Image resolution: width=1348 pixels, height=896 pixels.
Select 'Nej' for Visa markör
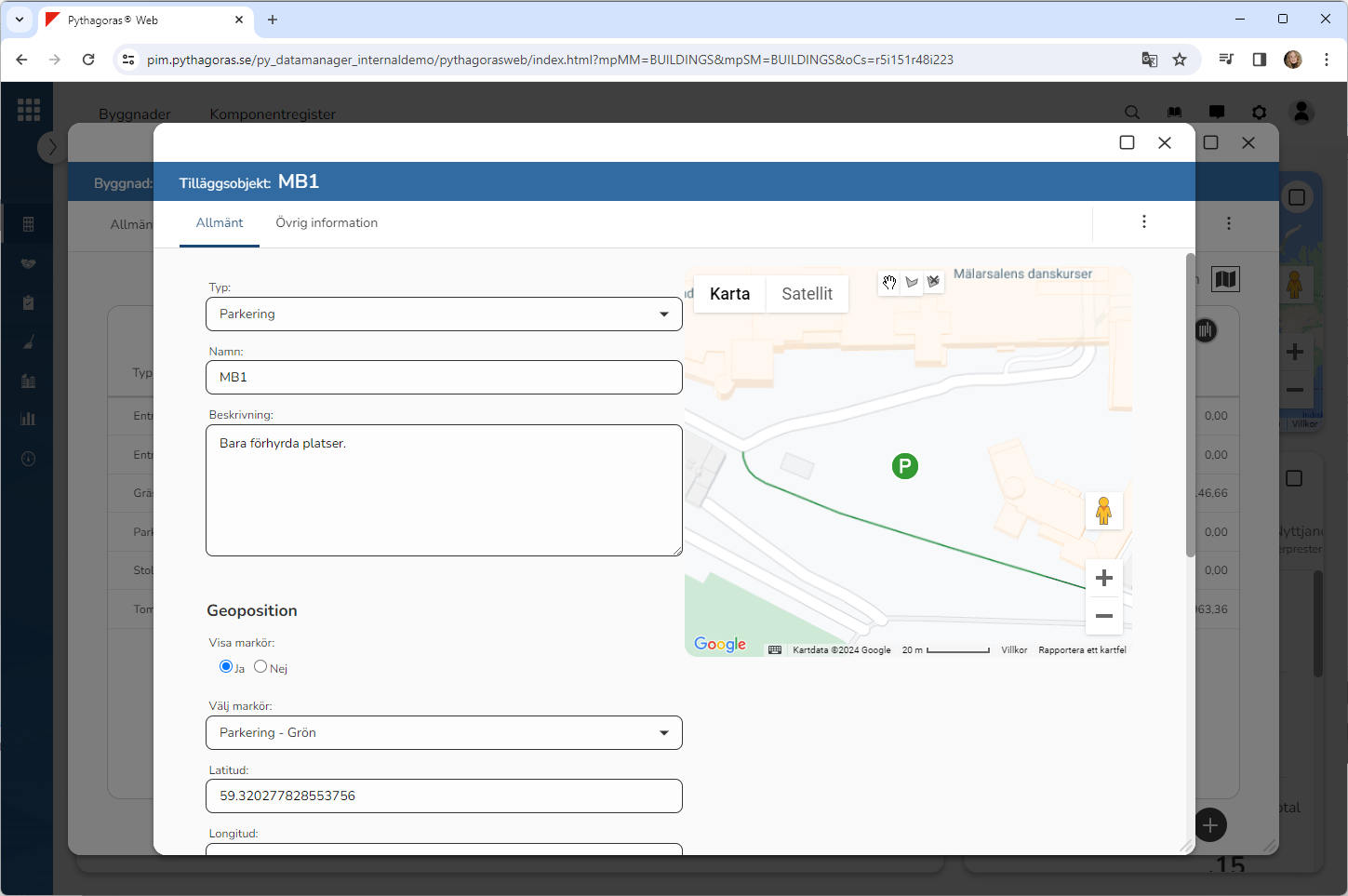click(260, 666)
